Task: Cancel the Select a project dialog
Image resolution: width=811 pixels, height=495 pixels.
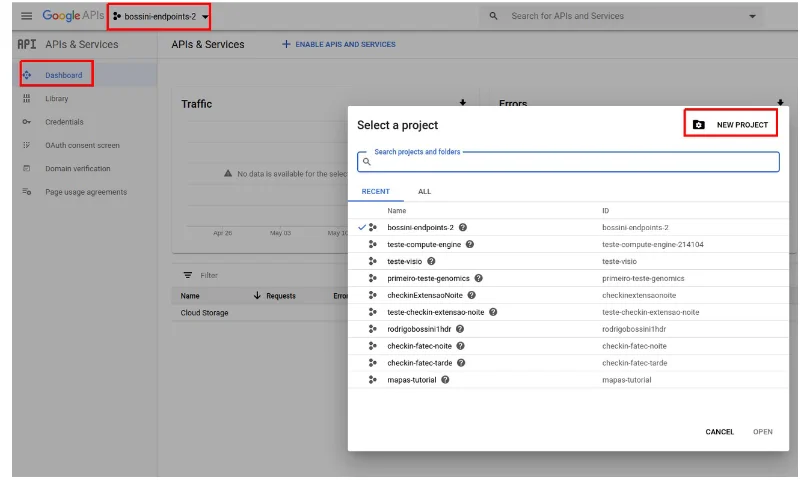Action: click(719, 432)
